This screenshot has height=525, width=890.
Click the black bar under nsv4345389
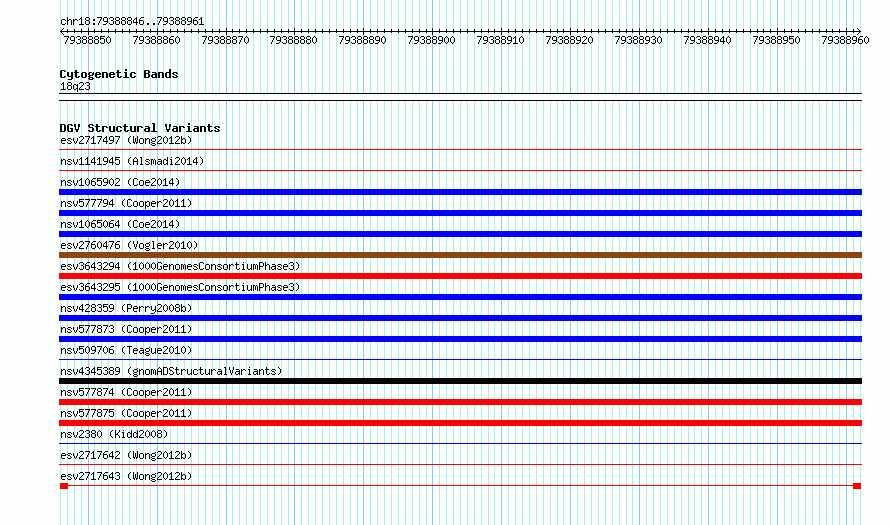click(x=460, y=381)
